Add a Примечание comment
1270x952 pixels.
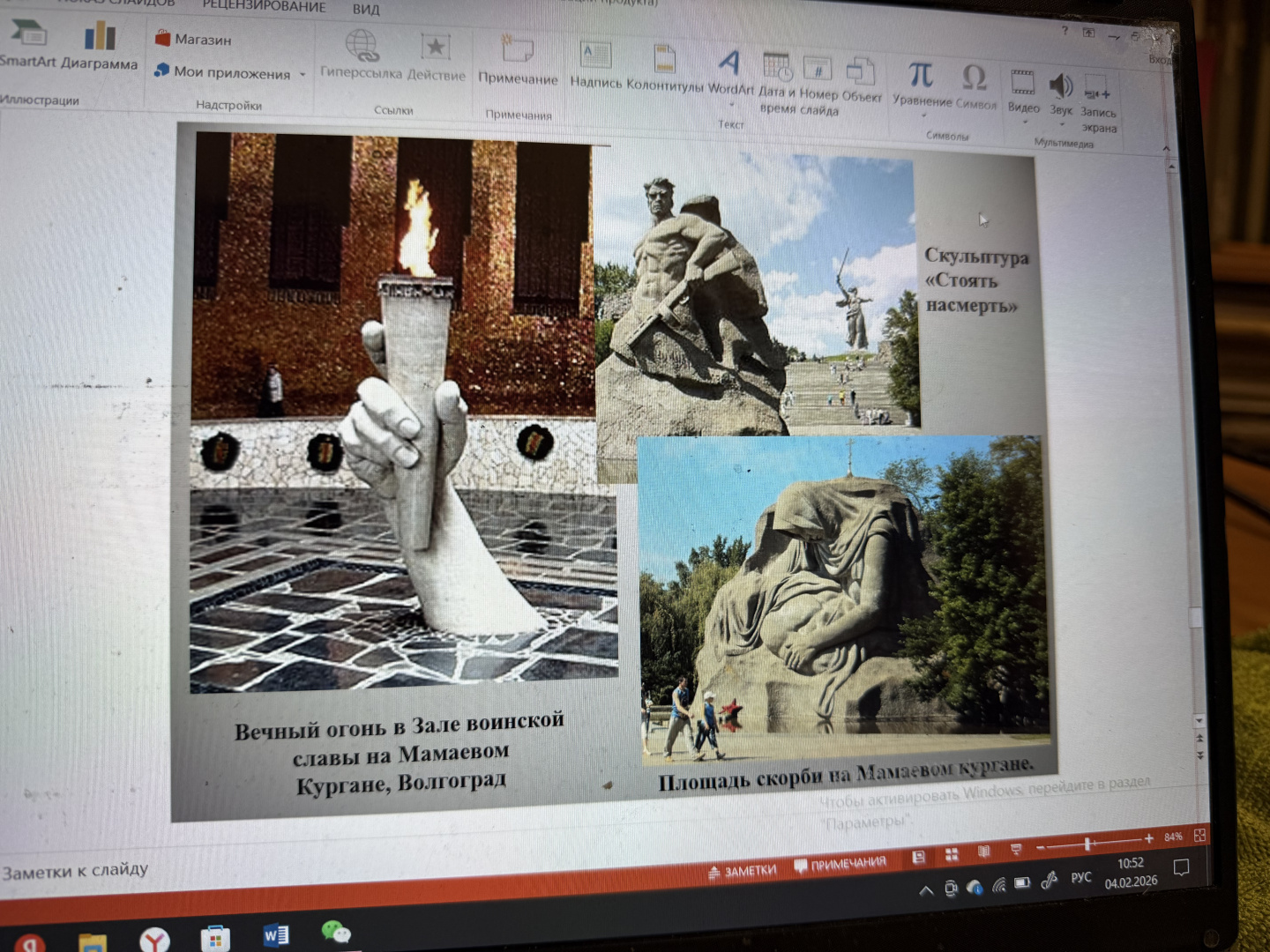pyautogui.click(x=518, y=51)
